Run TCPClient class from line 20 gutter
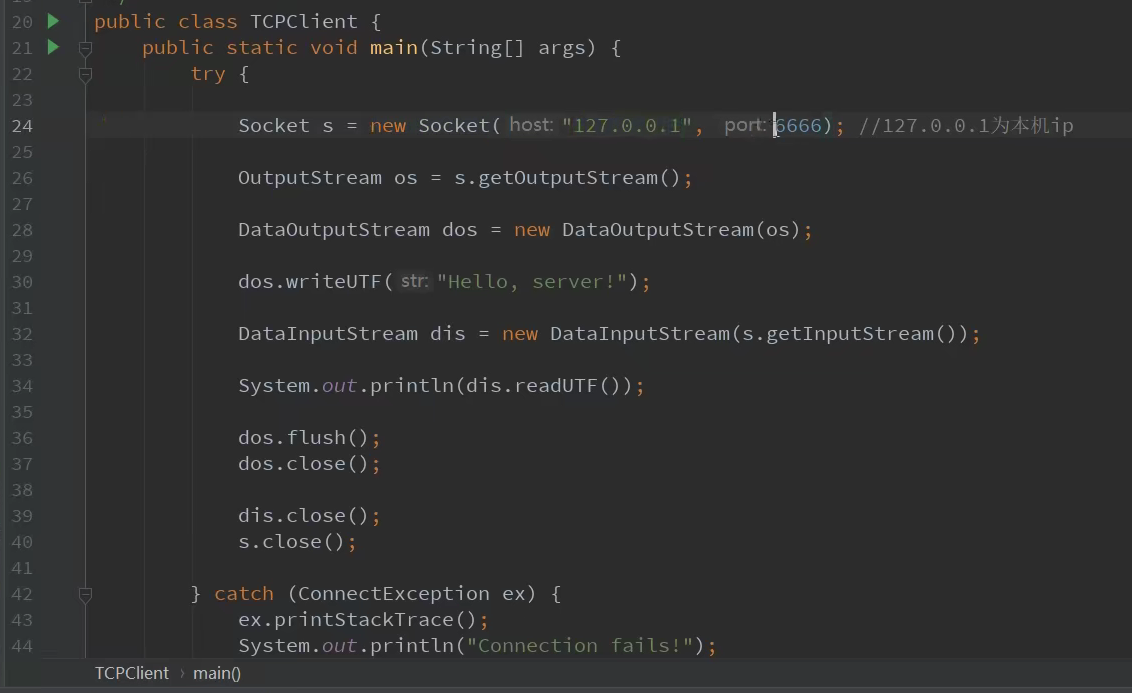 coord(53,21)
